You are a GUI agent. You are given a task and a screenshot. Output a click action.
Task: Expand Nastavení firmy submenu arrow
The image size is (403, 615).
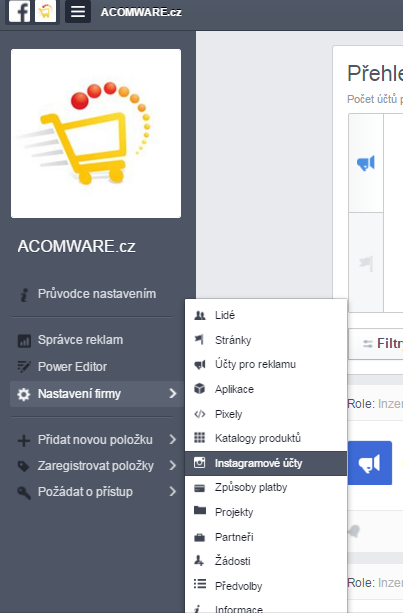(172, 393)
